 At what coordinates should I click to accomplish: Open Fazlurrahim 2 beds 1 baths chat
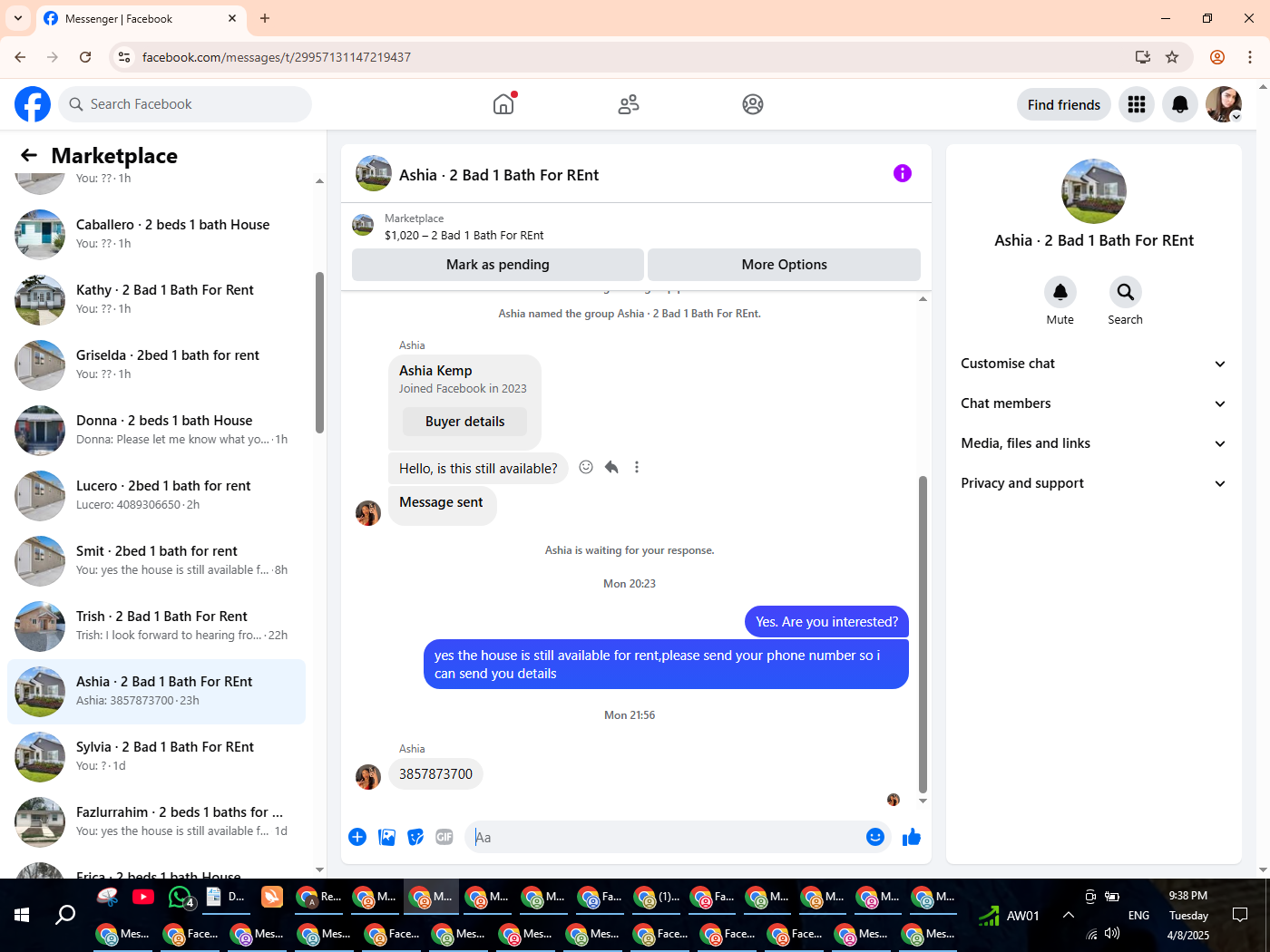pos(156,822)
